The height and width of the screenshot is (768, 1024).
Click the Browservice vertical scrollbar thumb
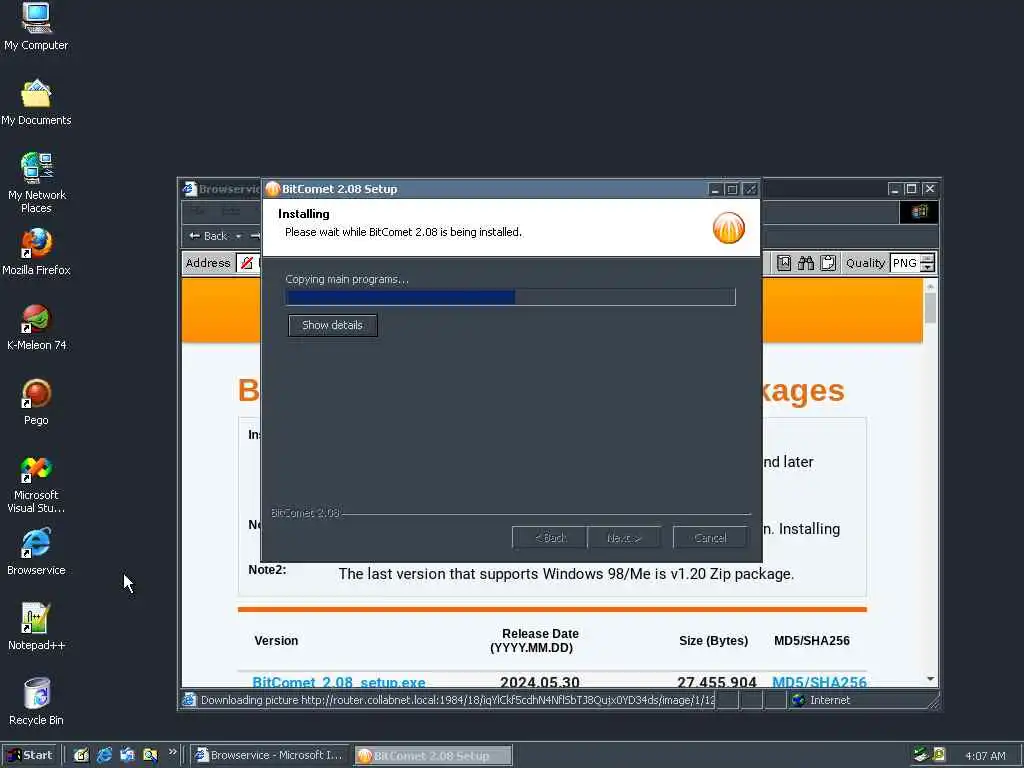coord(931,308)
